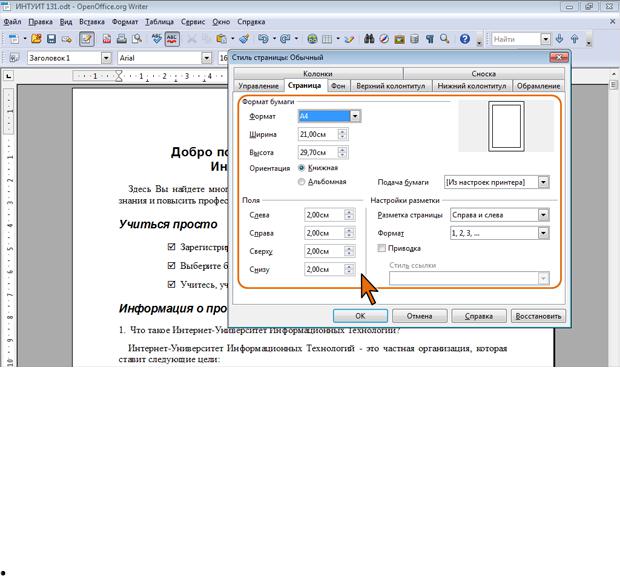The height and width of the screenshot is (580, 620).
Task: Click the Слева margin spinner arrows
Action: (x=349, y=215)
